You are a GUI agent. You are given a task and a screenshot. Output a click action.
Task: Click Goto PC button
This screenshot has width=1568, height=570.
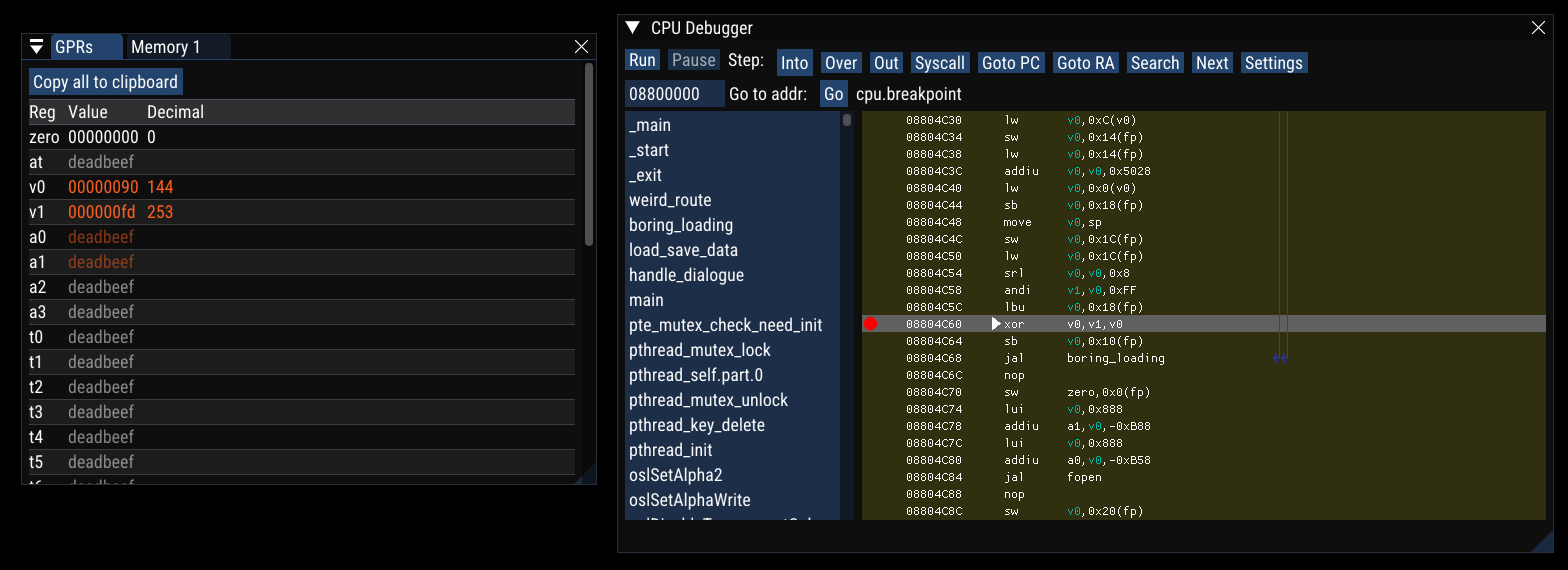pyautogui.click(x=1011, y=63)
